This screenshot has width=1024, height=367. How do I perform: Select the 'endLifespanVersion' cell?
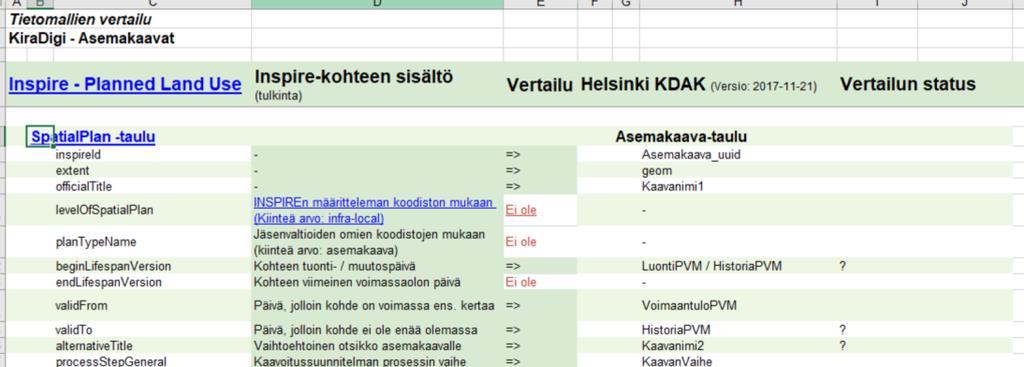click(108, 282)
